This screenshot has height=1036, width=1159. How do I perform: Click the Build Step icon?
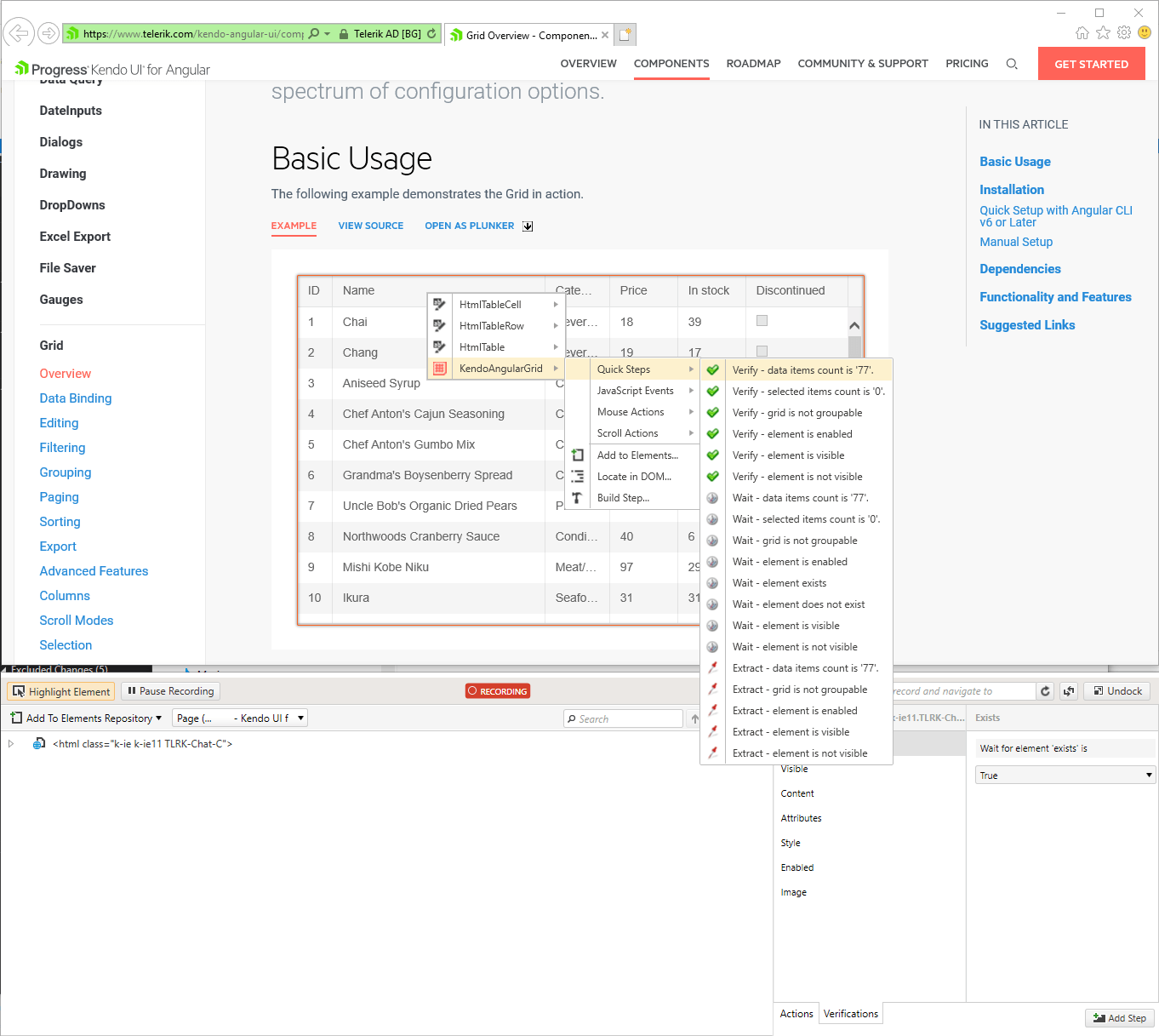click(x=577, y=498)
